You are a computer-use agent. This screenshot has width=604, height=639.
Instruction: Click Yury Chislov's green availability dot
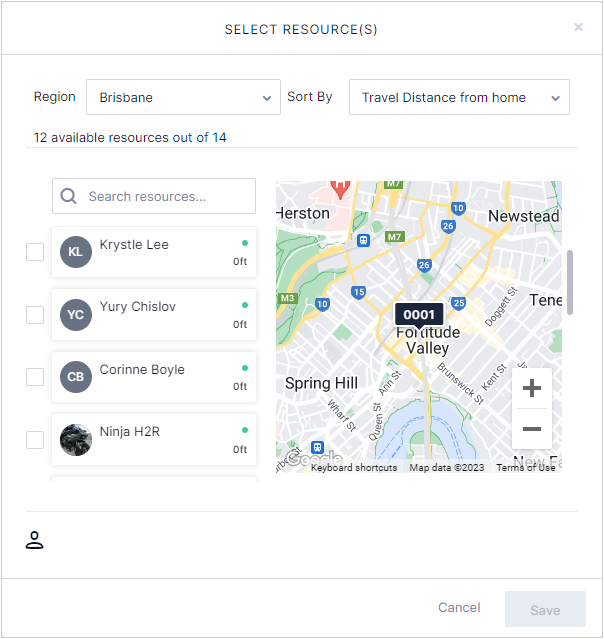[x=245, y=305]
